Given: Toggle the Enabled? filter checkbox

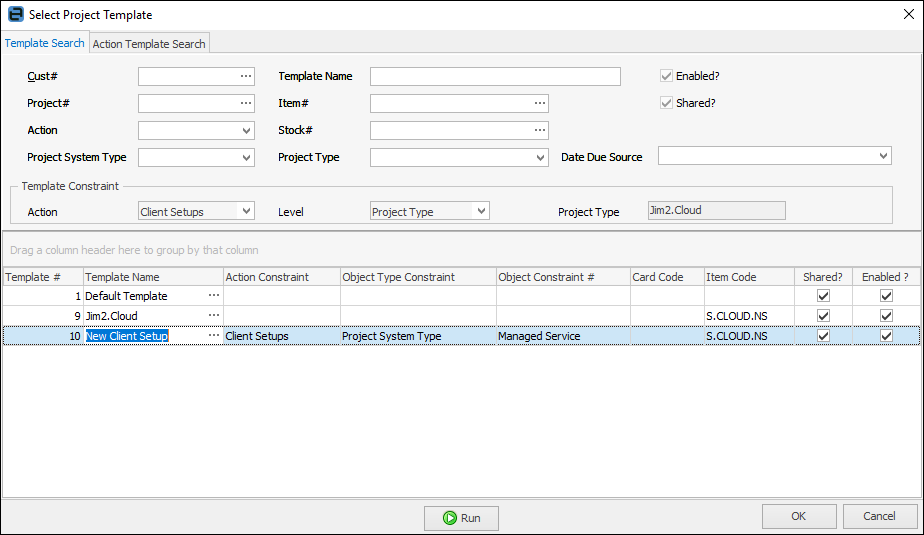Looking at the screenshot, I should (x=666, y=76).
